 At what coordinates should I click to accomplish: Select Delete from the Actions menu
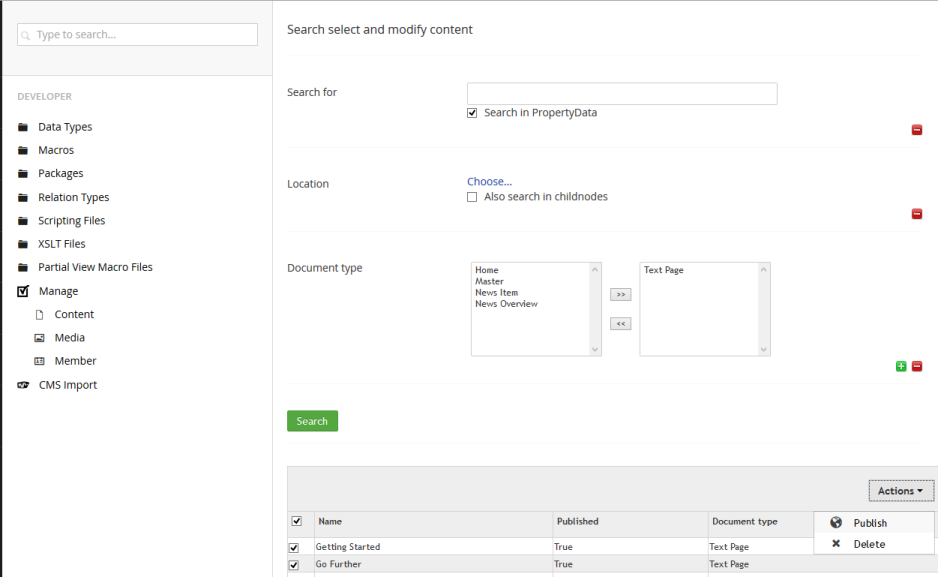click(x=868, y=544)
